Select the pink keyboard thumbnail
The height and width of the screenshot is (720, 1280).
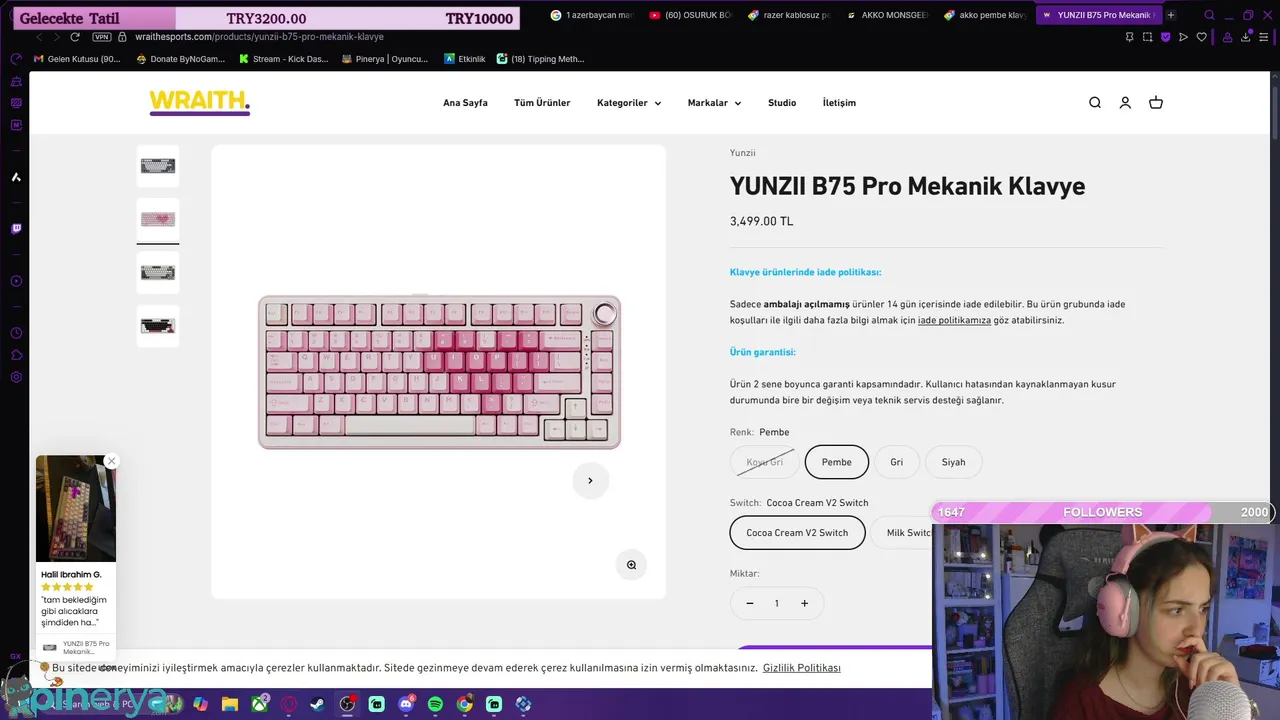158,220
